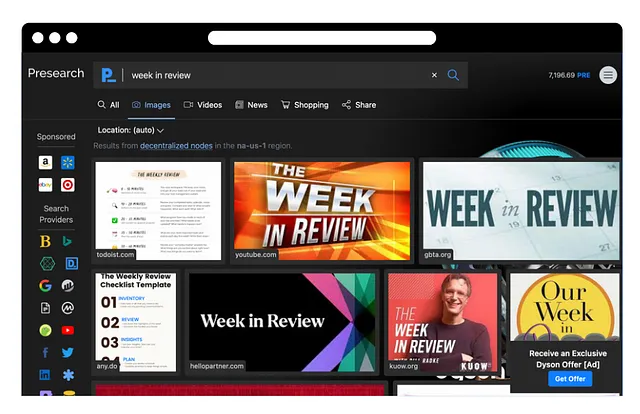The width and height of the screenshot is (640, 414).
Task: Click the blue magnifier search icon
Action: tap(453, 75)
